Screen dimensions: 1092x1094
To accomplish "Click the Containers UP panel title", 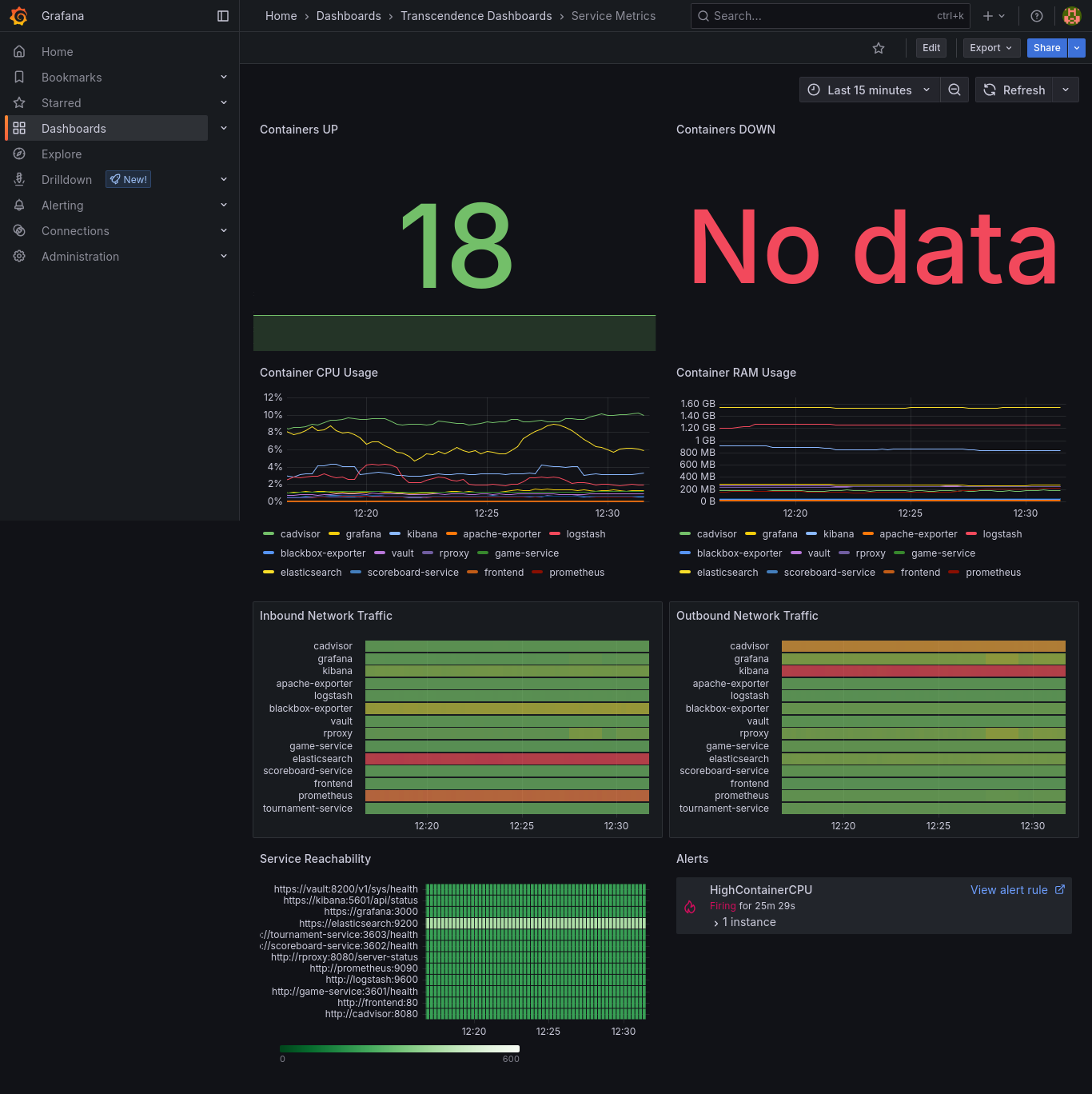I will (299, 130).
